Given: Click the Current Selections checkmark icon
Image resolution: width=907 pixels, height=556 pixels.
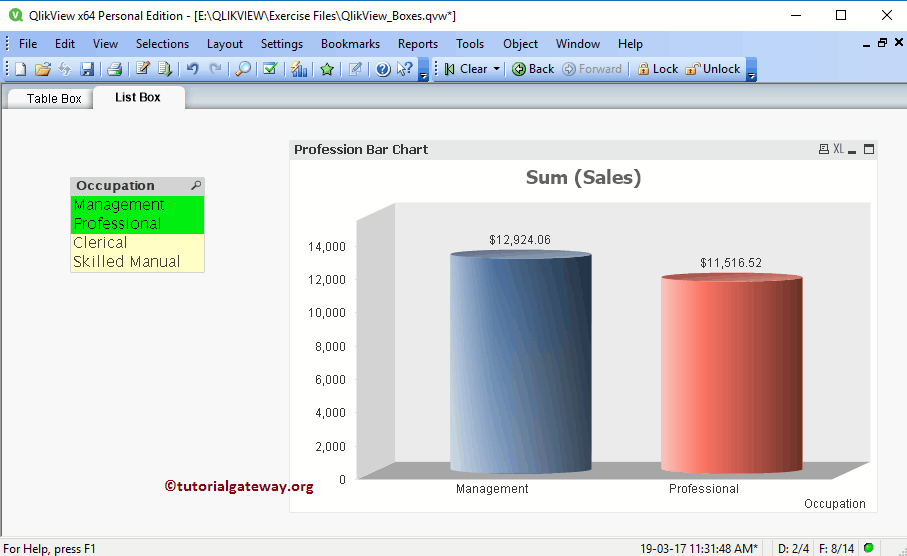Looking at the screenshot, I should (x=270, y=69).
